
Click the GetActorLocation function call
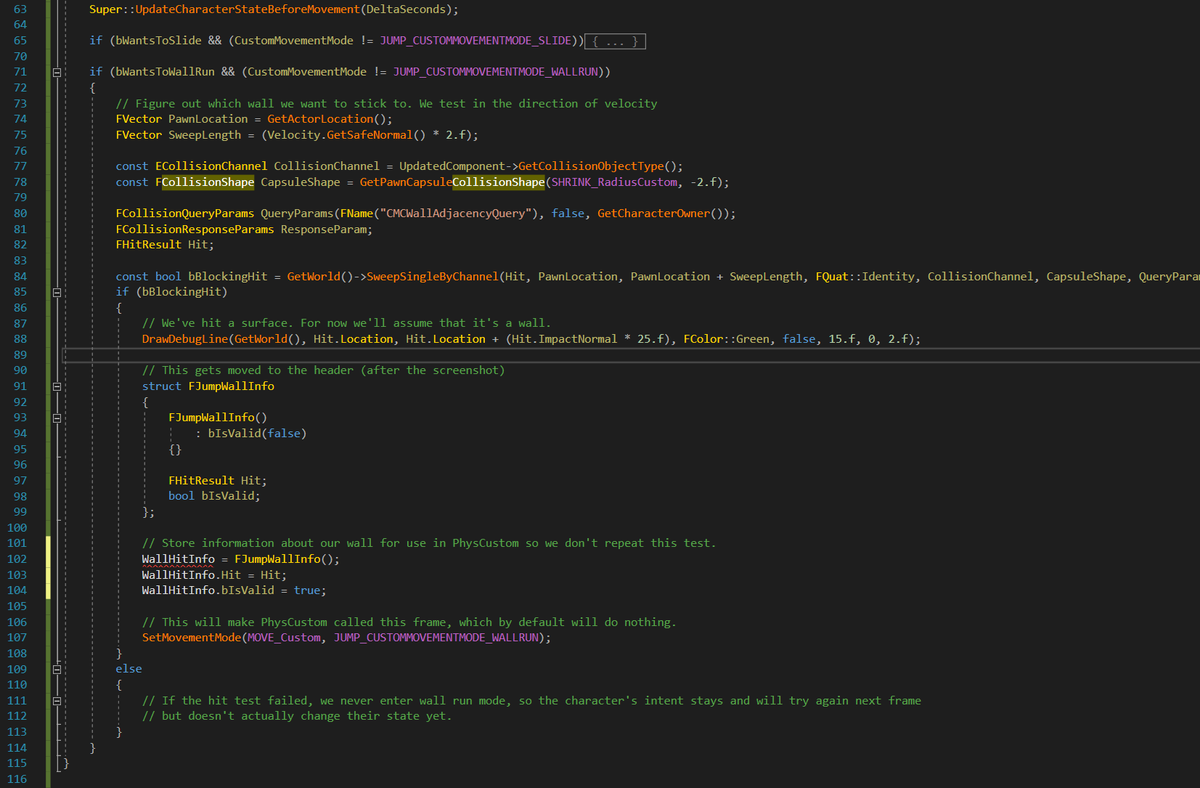pyautogui.click(x=319, y=119)
